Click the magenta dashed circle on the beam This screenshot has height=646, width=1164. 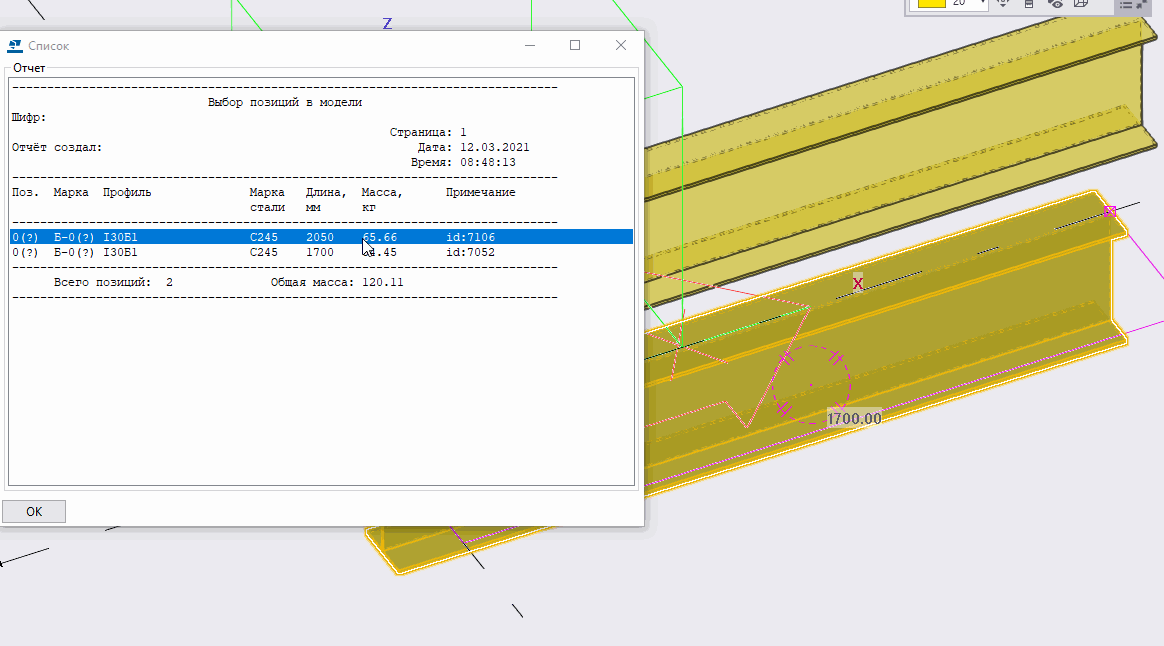(x=850, y=380)
